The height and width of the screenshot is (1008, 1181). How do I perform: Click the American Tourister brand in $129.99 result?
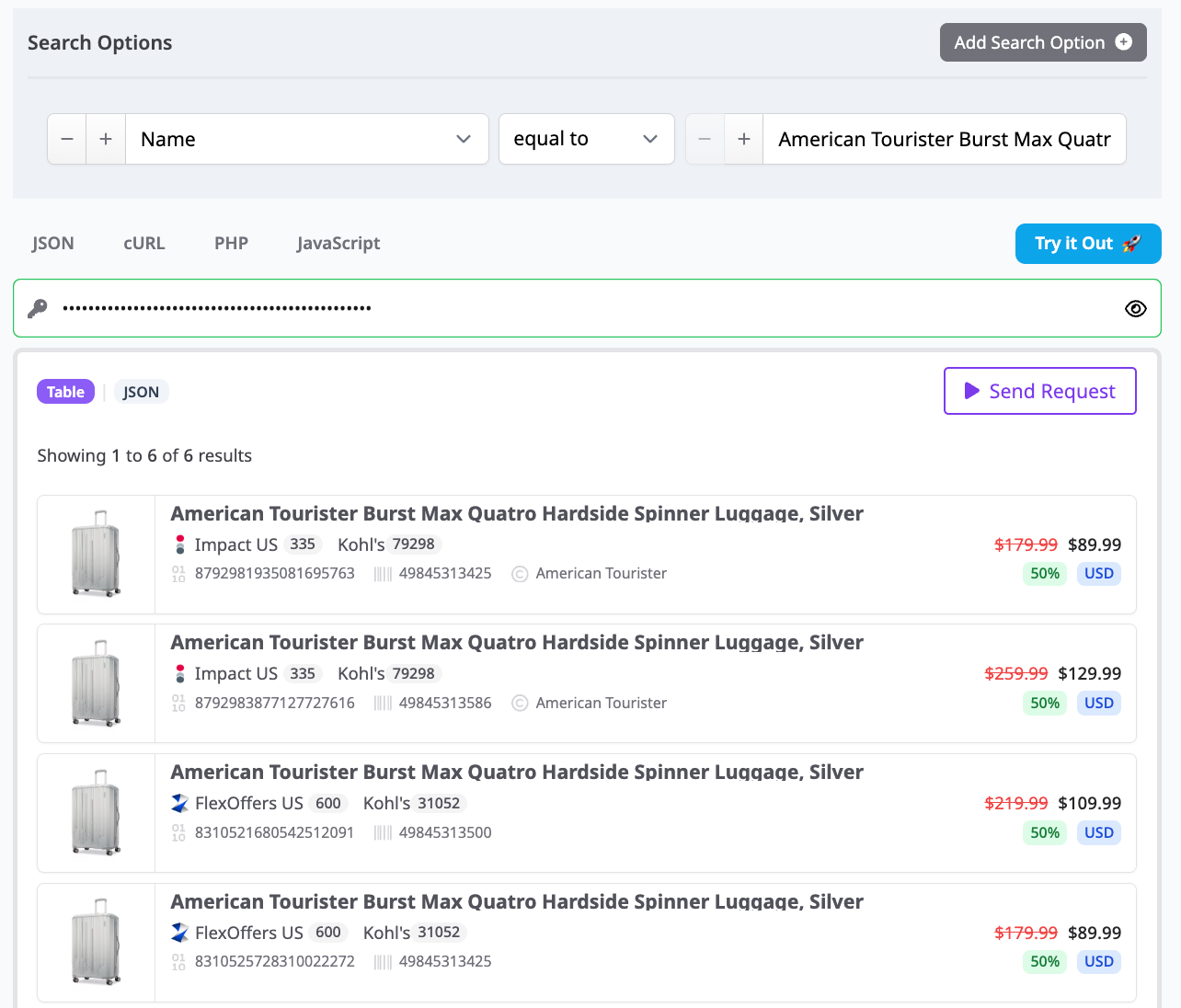[602, 704]
